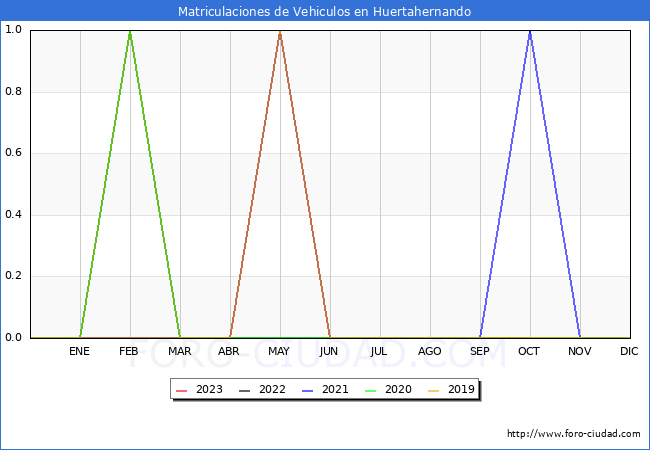Select the 2022 legend label
This screenshot has width=650, height=450.
pyautogui.click(x=272, y=390)
